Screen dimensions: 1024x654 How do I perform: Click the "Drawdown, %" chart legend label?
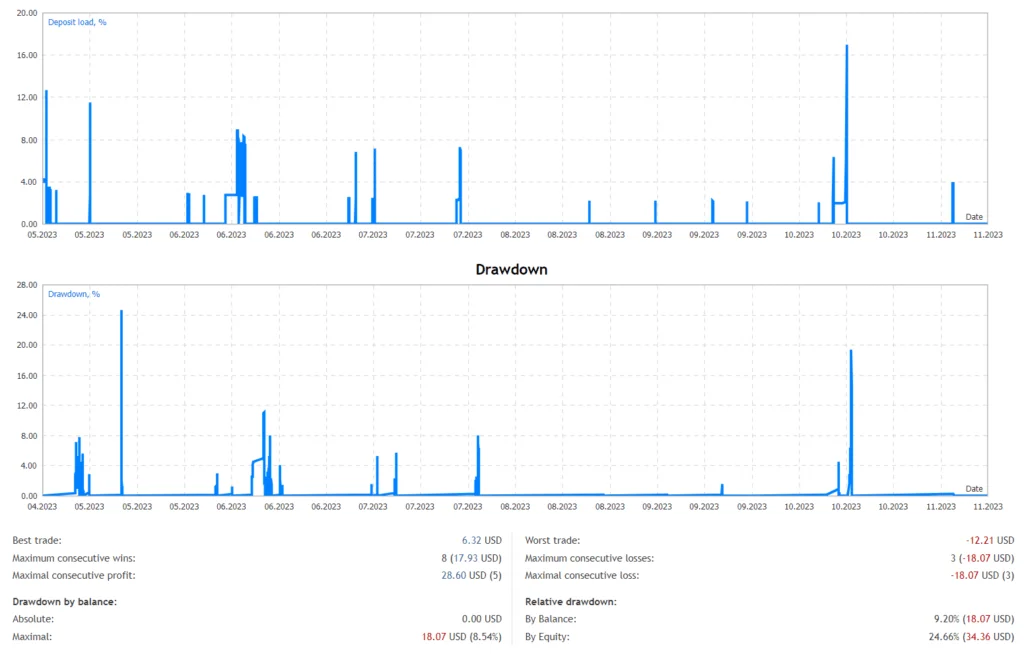pyautogui.click(x=74, y=294)
